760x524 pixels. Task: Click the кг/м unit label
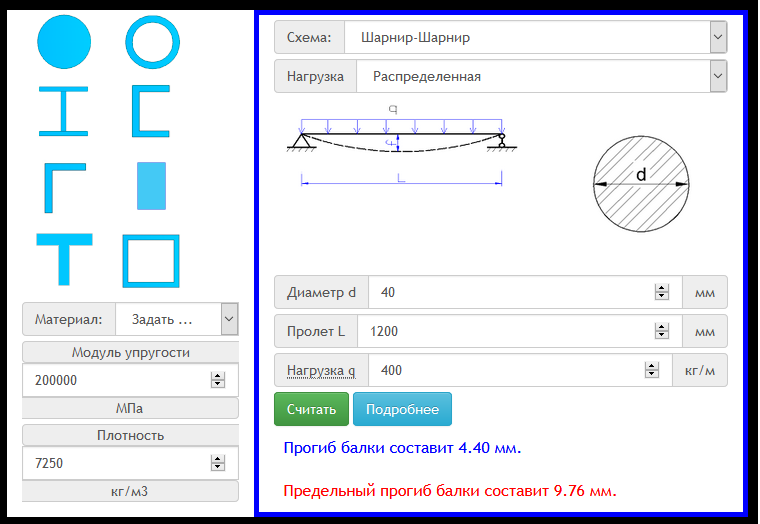[x=700, y=370]
